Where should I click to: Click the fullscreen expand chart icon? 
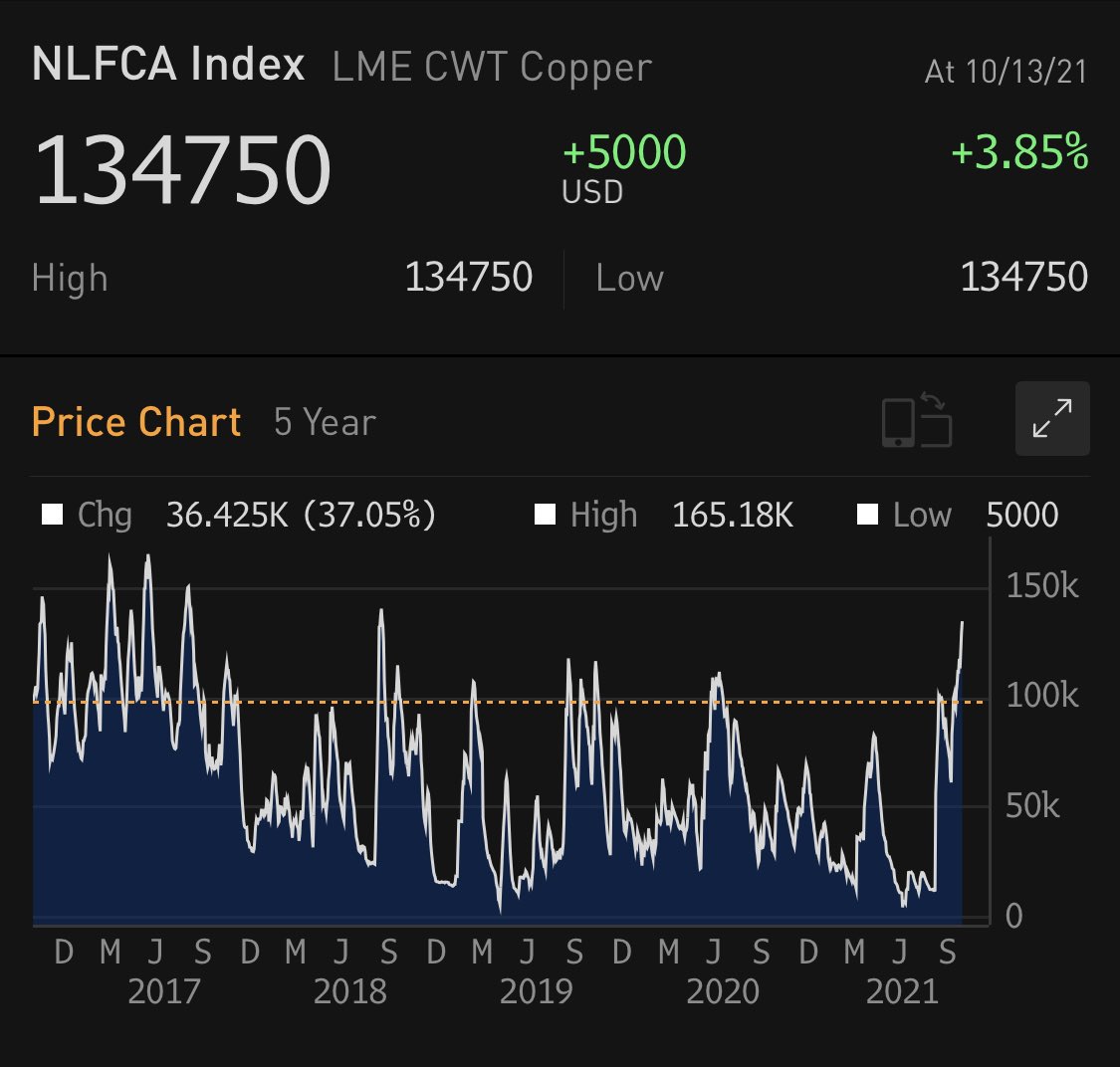(1051, 418)
